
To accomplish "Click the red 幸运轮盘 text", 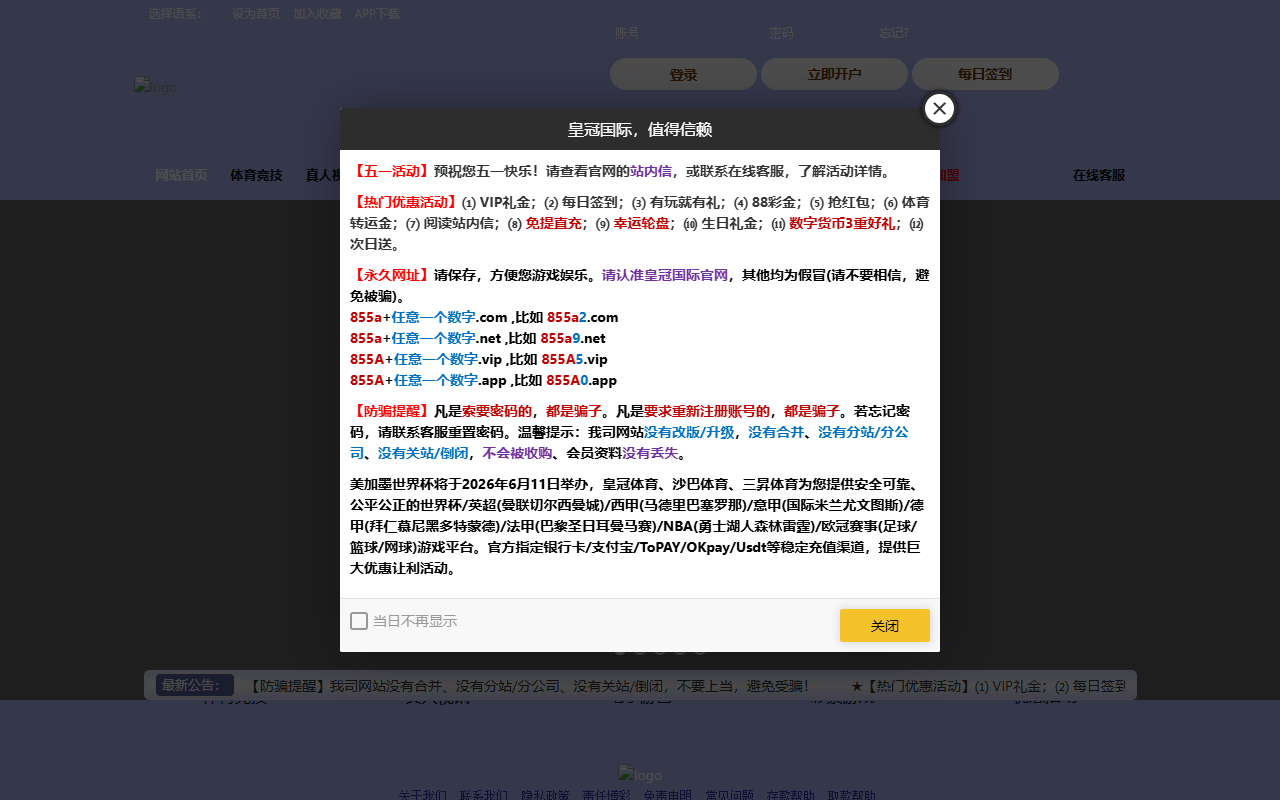I will pyautogui.click(x=642, y=223).
